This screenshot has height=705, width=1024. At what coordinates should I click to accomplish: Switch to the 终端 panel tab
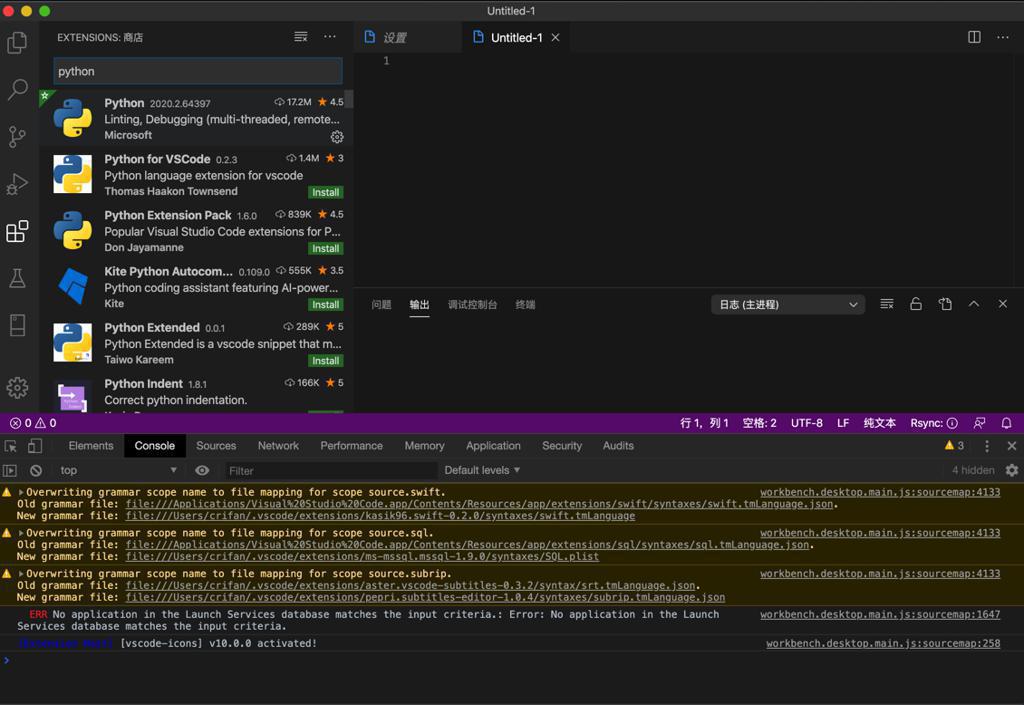(525, 304)
